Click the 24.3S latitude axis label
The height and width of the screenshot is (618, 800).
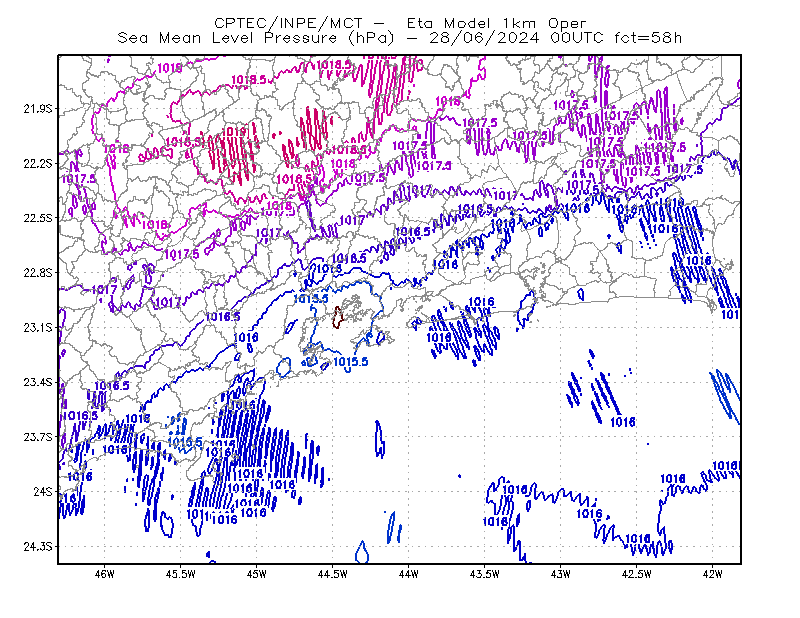coord(38,547)
